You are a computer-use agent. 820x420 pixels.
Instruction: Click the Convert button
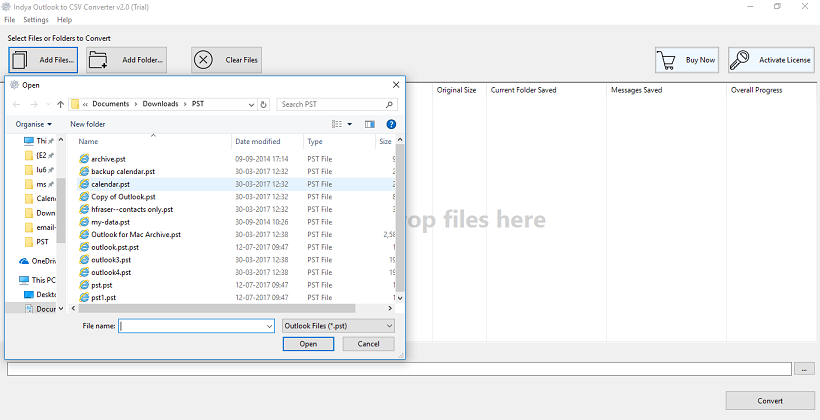pos(770,401)
